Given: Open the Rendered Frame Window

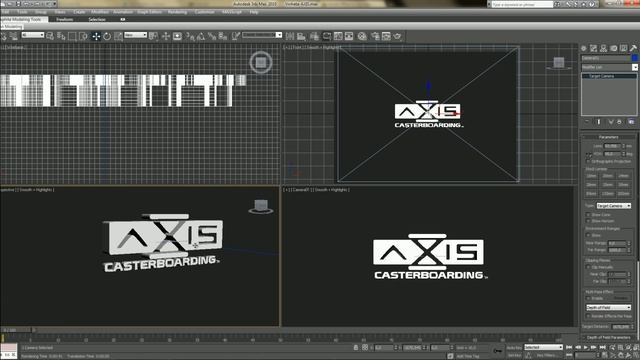Looking at the screenshot, I should (386, 36).
